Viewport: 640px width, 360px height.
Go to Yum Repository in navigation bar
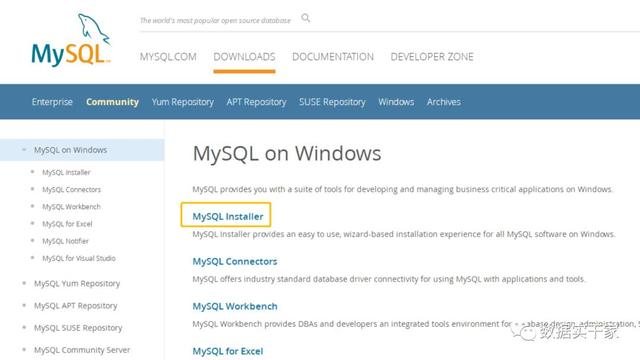coord(182,102)
